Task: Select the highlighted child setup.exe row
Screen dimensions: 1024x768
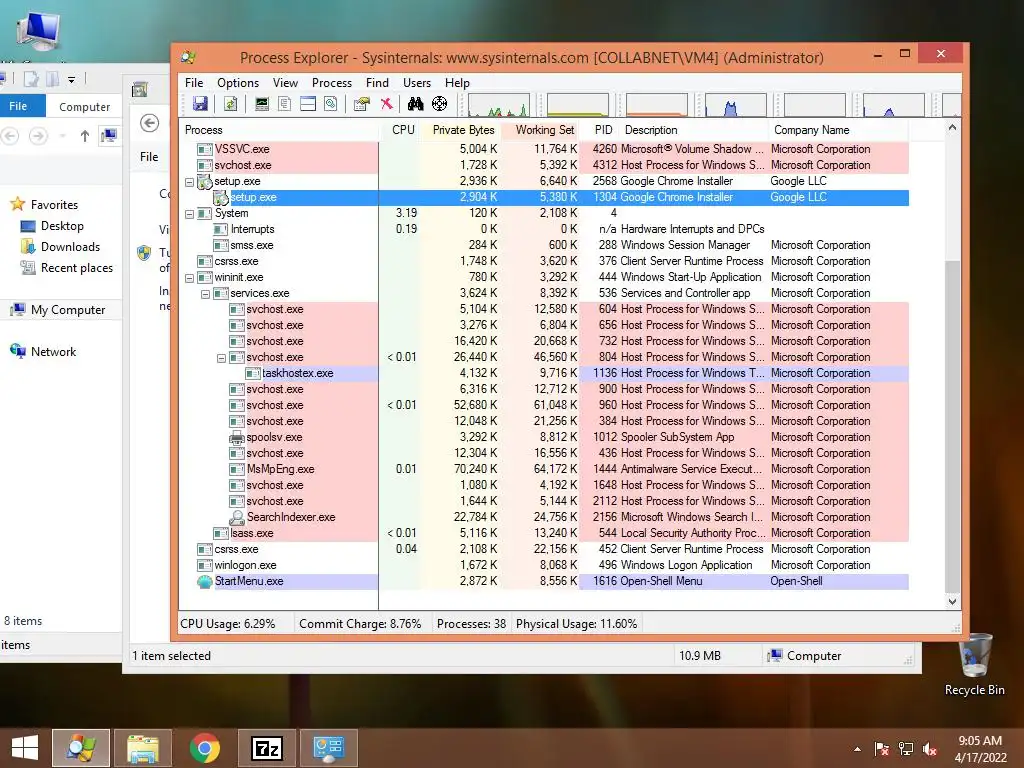Action: [544, 197]
